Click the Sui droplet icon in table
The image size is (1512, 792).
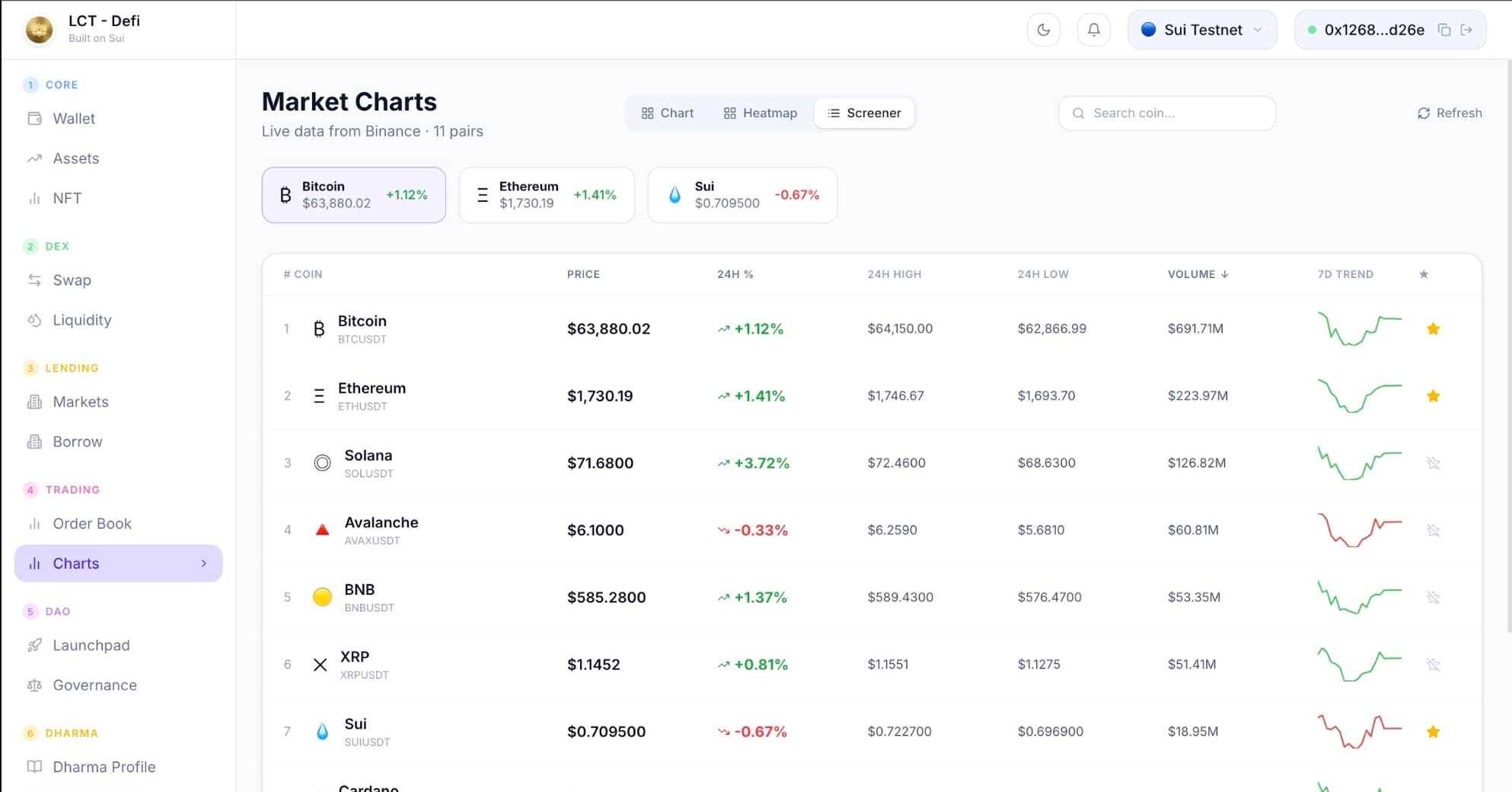(x=322, y=732)
